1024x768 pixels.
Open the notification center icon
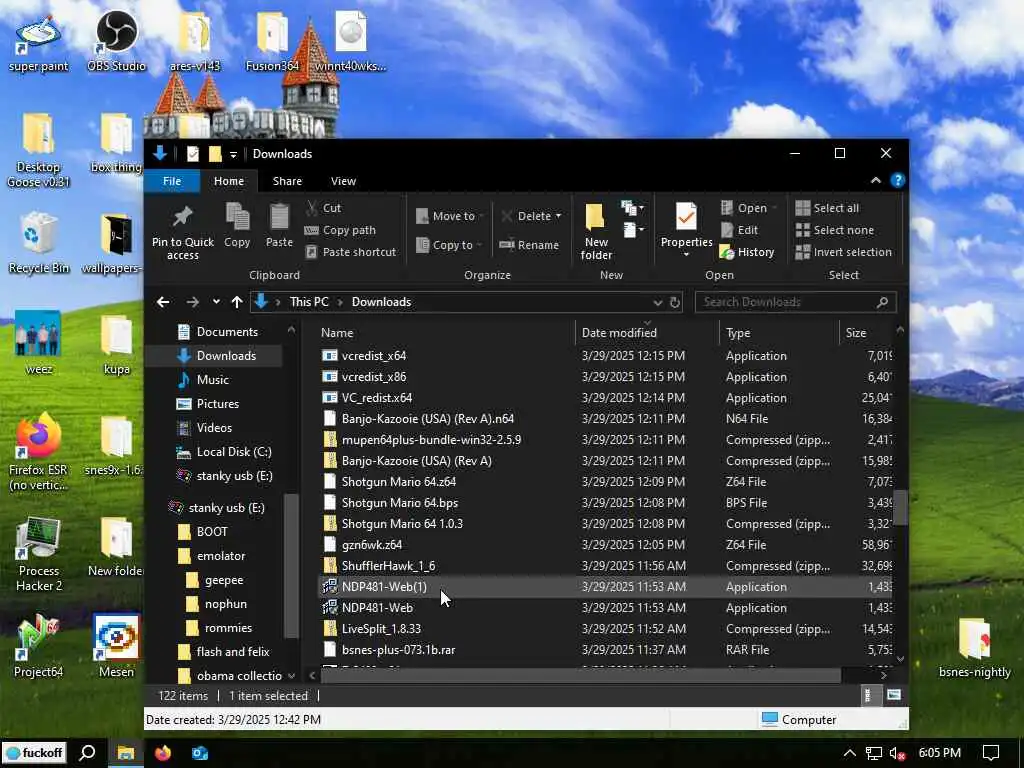[x=991, y=753]
